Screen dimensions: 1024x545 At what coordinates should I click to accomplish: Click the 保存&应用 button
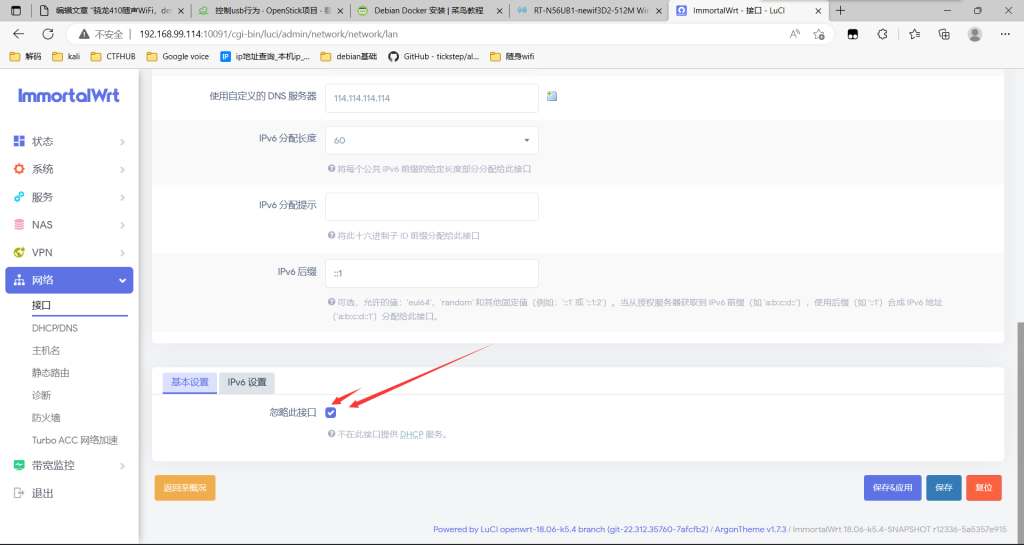point(892,487)
